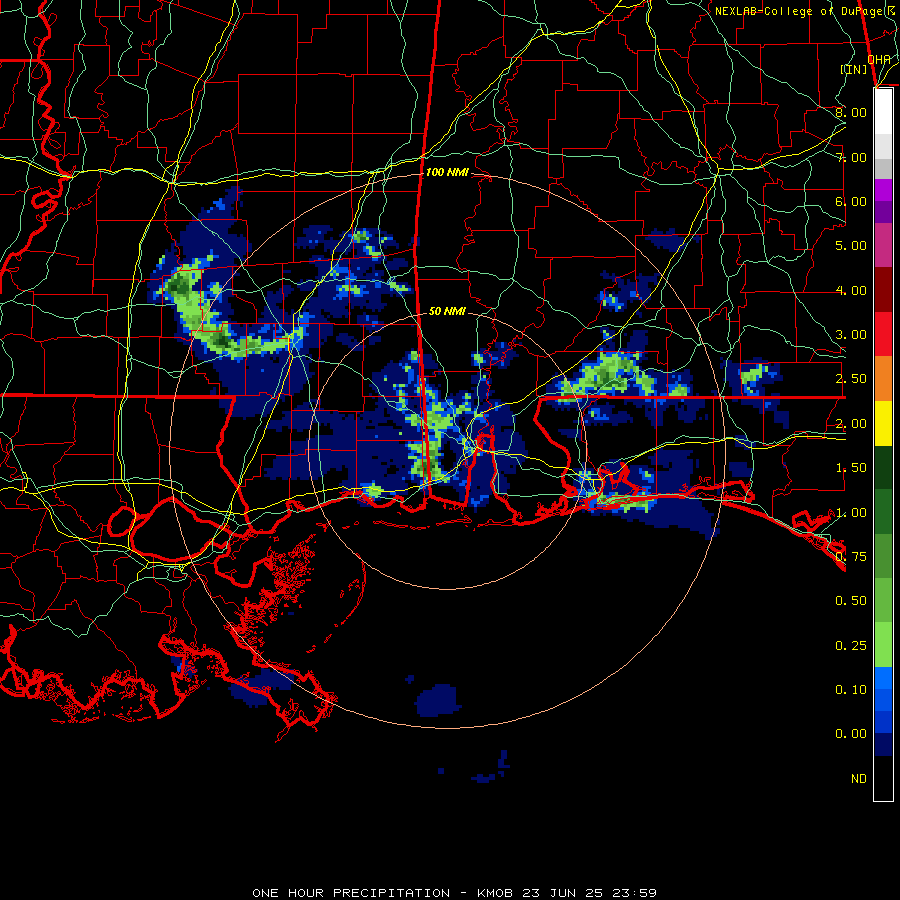The width and height of the screenshot is (900, 900).
Task: Click the 100 NMI range ring label
Action: point(447,172)
